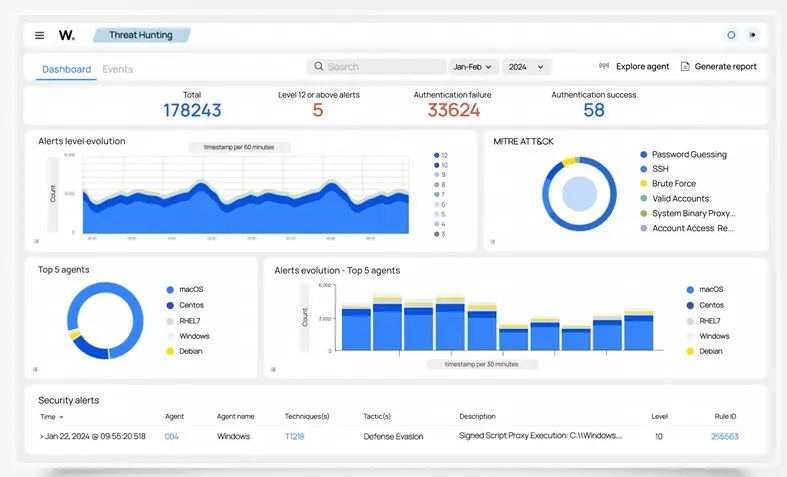
Task: Open the 2024 year dropdown
Action: [526, 67]
